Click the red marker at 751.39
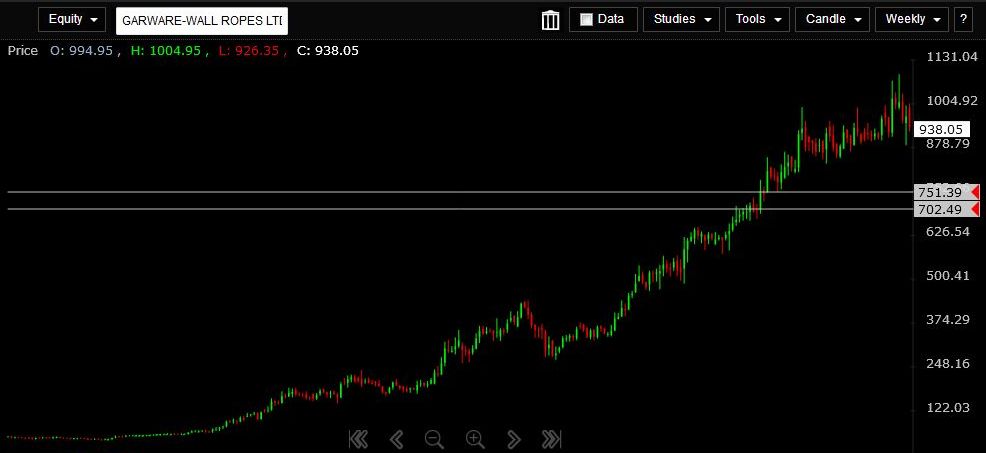 [x=974, y=192]
